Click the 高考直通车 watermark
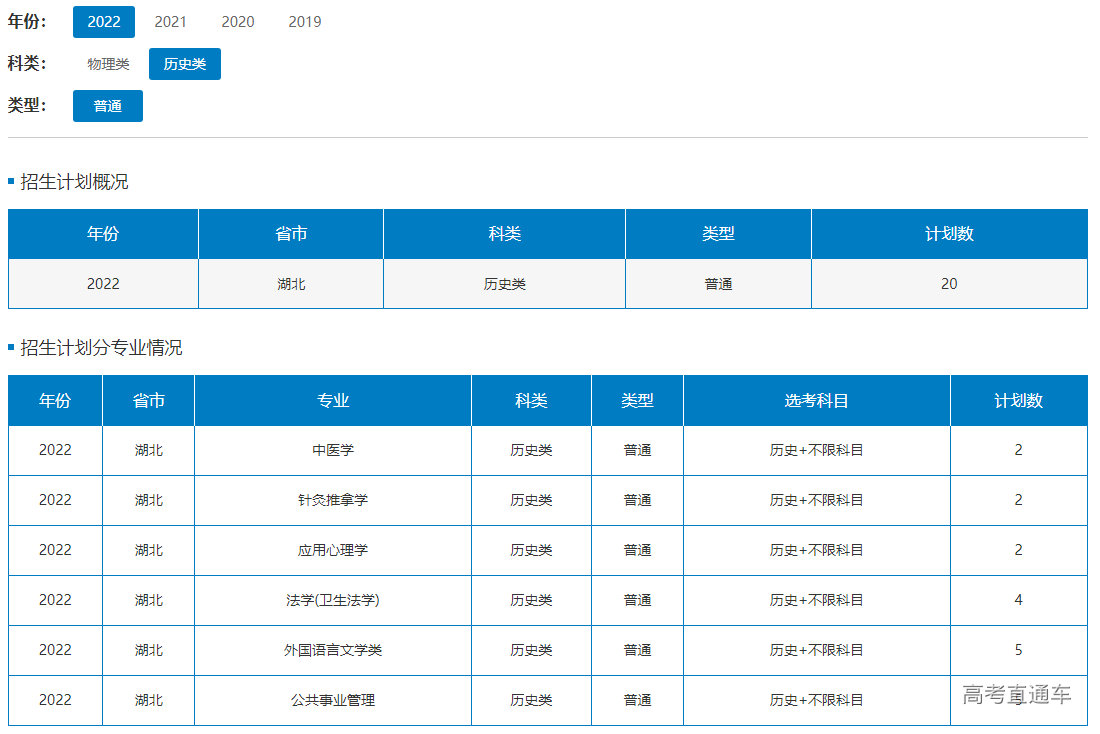Screen dimensions: 1100x734 tap(1016, 695)
